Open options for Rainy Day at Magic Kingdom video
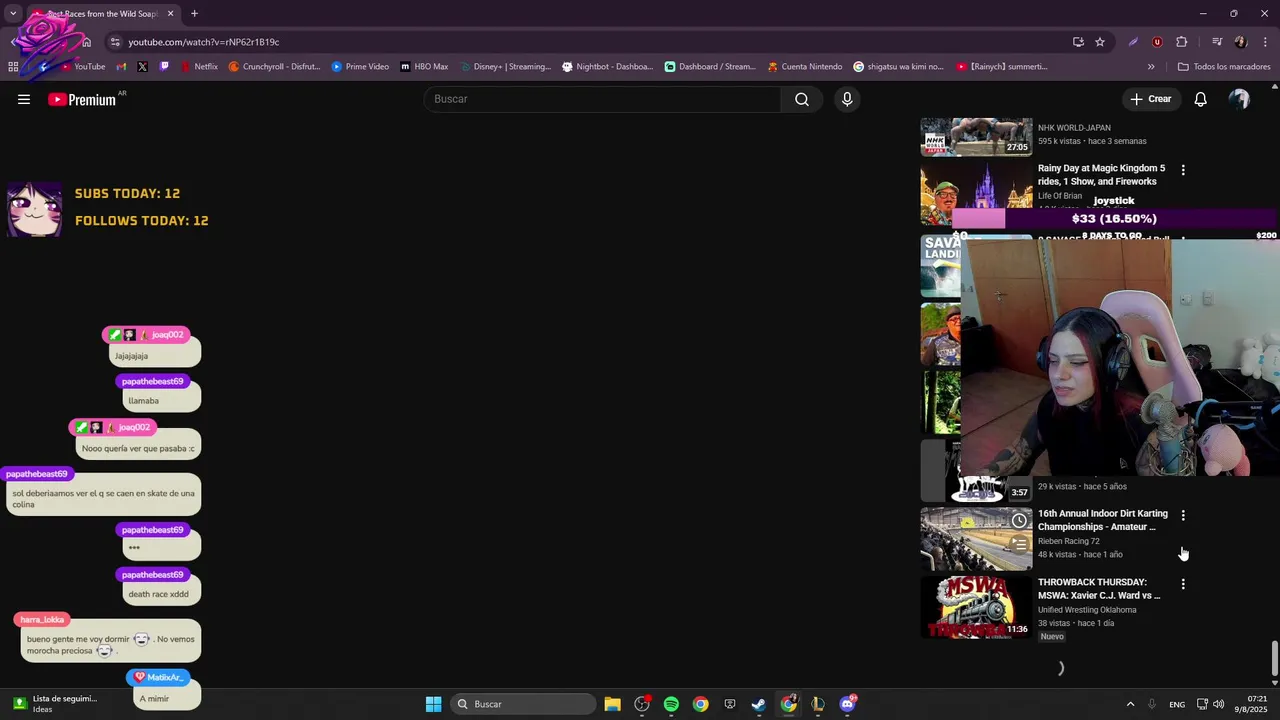Image resolution: width=1280 pixels, height=720 pixels. 1183,170
